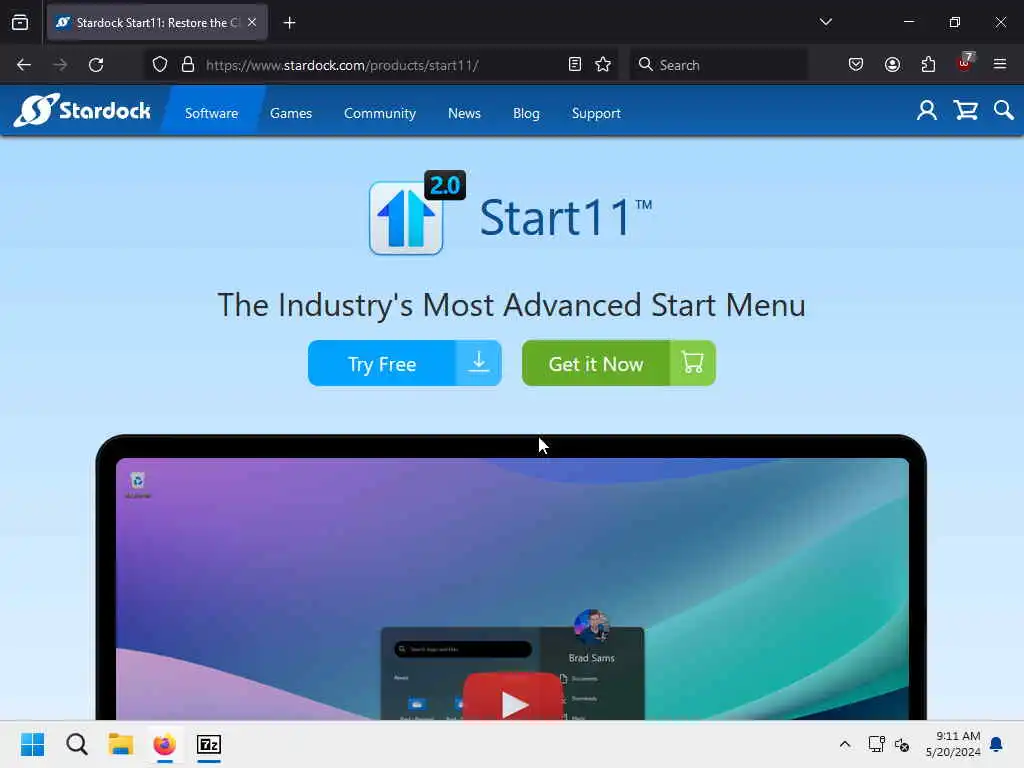Open Stardock site search magnifier
The image size is (1024, 768).
coord(1004,110)
